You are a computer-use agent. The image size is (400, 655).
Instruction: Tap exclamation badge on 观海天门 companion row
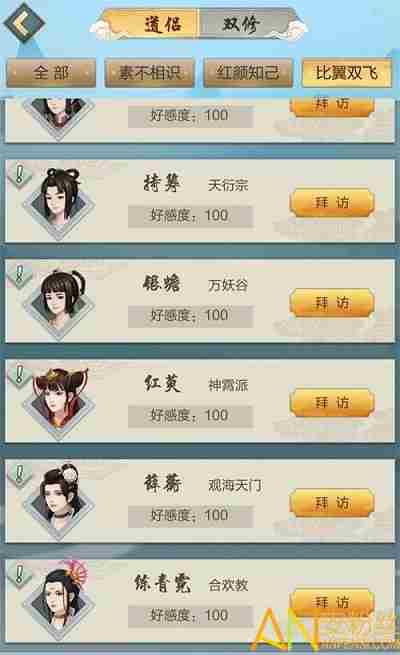click(19, 475)
